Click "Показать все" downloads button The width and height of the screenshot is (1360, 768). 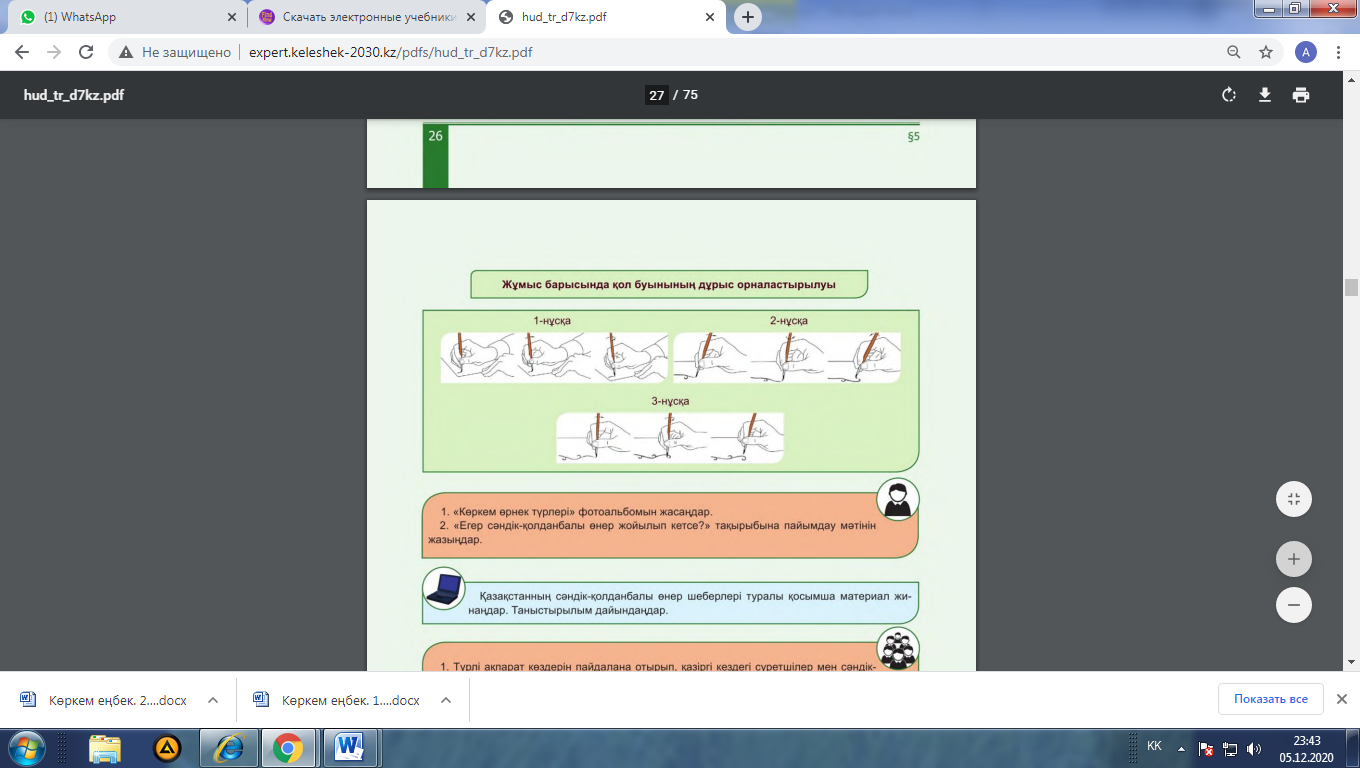tap(1270, 699)
